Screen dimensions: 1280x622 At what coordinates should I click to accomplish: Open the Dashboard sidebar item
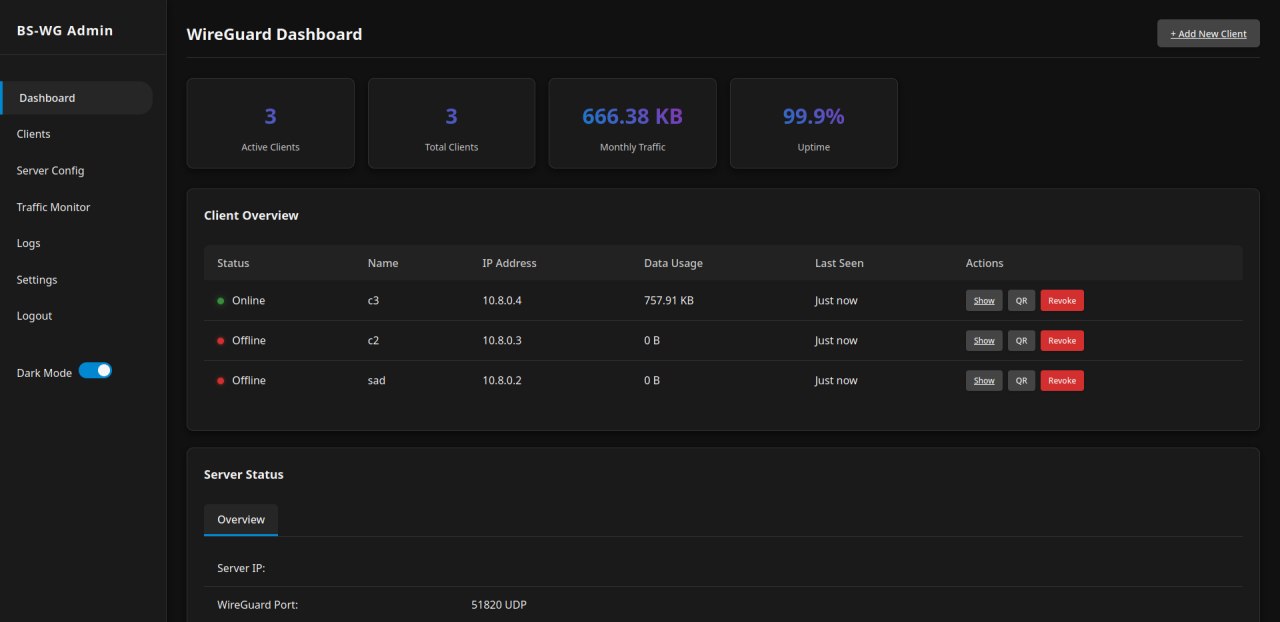pos(77,98)
